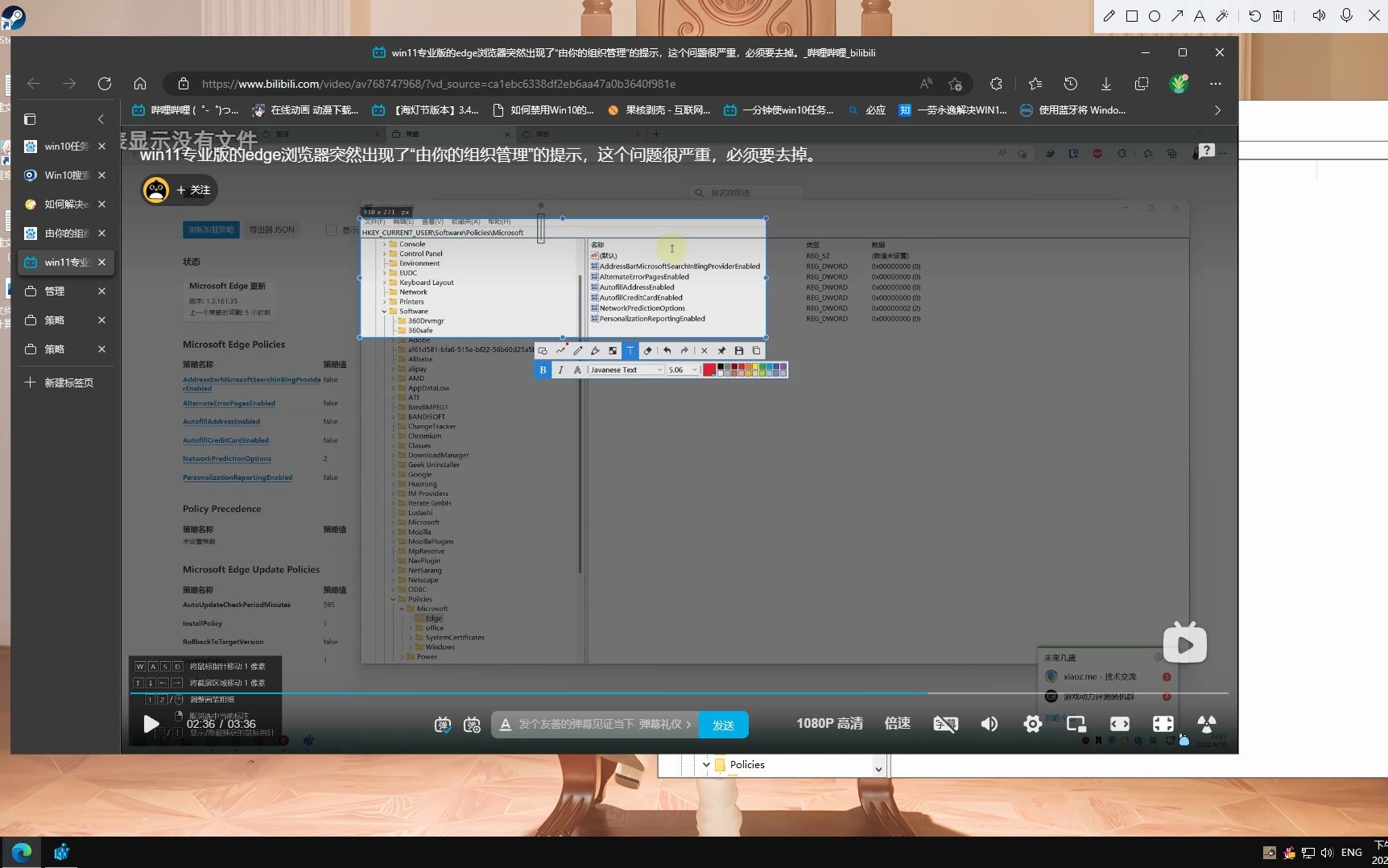Image resolution: width=1388 pixels, height=868 pixels.
Task: Collapse the Policies node in background window
Action: coord(706,765)
